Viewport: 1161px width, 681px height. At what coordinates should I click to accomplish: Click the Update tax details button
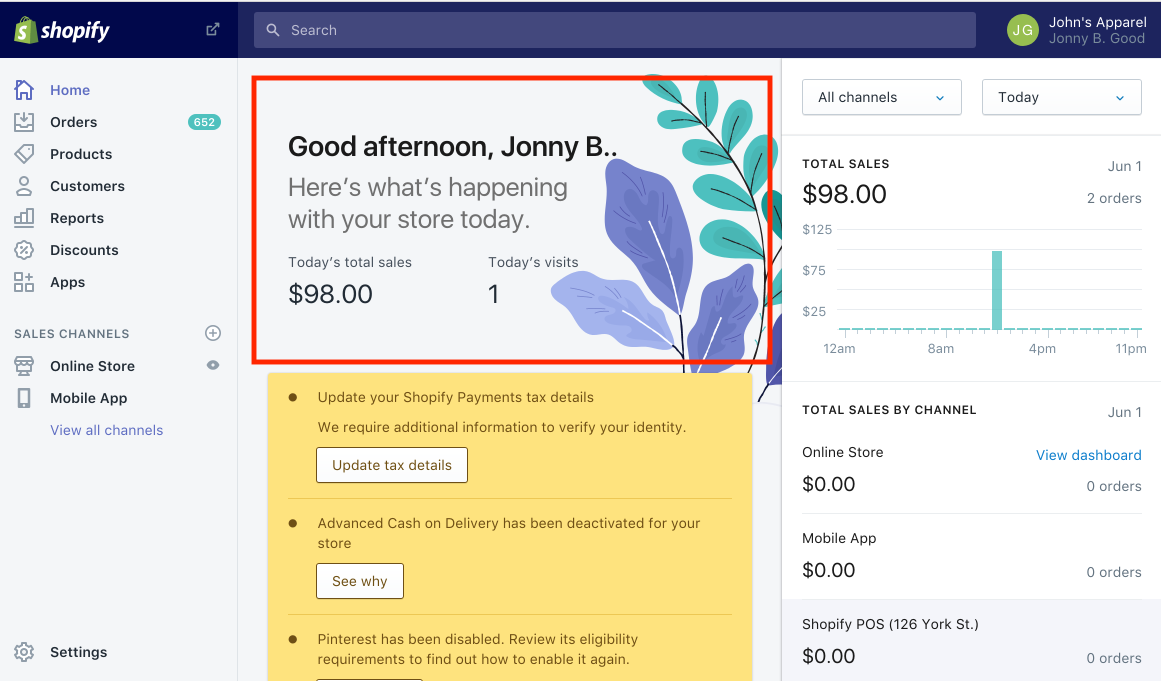coord(391,464)
